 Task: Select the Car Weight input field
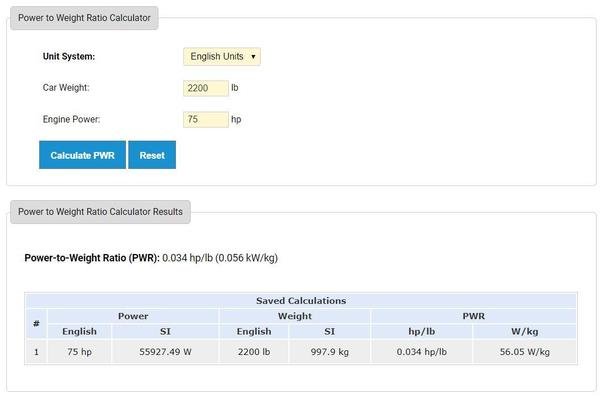(x=206, y=88)
